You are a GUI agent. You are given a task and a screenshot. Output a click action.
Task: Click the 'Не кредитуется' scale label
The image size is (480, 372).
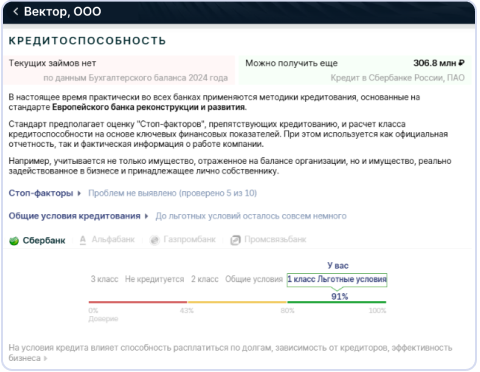(154, 279)
